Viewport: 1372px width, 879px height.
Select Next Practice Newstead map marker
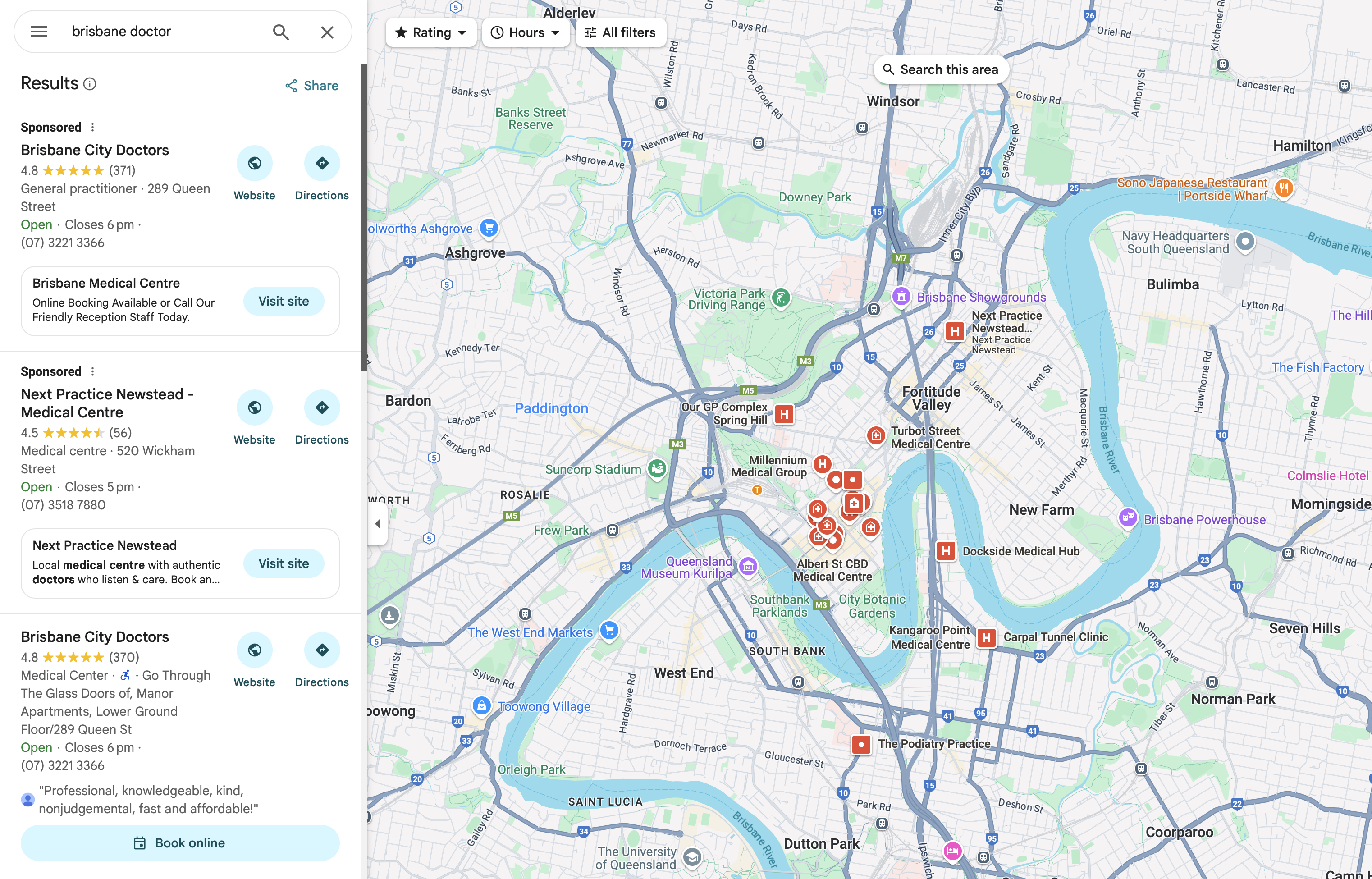tap(955, 332)
